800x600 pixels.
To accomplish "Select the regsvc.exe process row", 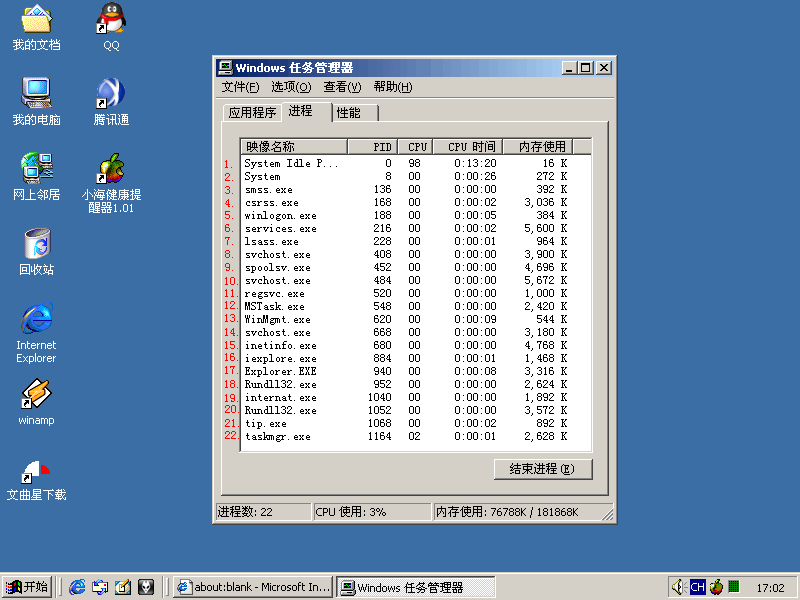I will point(416,293).
